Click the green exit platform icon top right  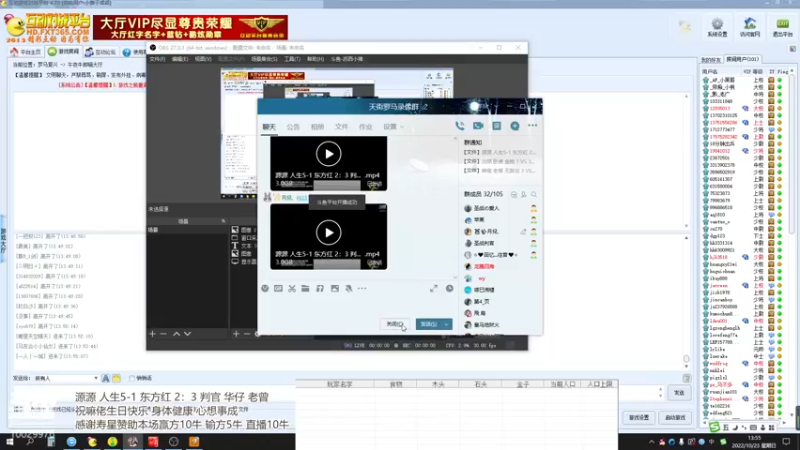coord(782,27)
